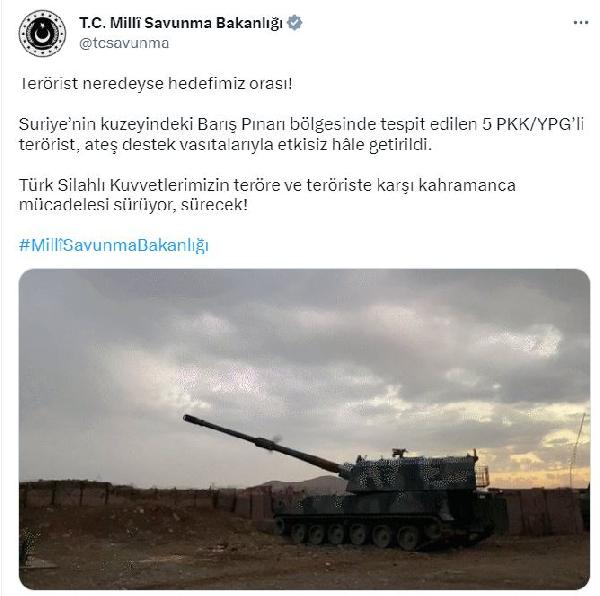Click the distant hill in the photo

[302, 484]
